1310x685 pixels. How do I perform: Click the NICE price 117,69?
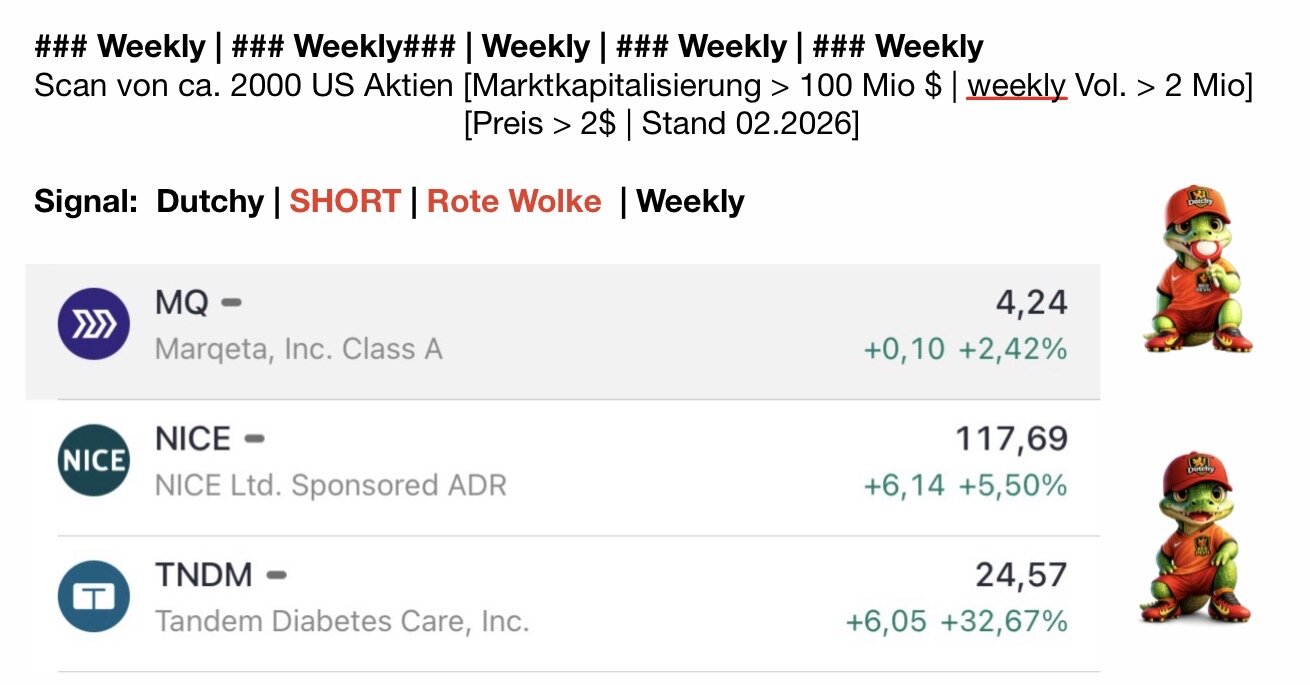tap(1011, 438)
